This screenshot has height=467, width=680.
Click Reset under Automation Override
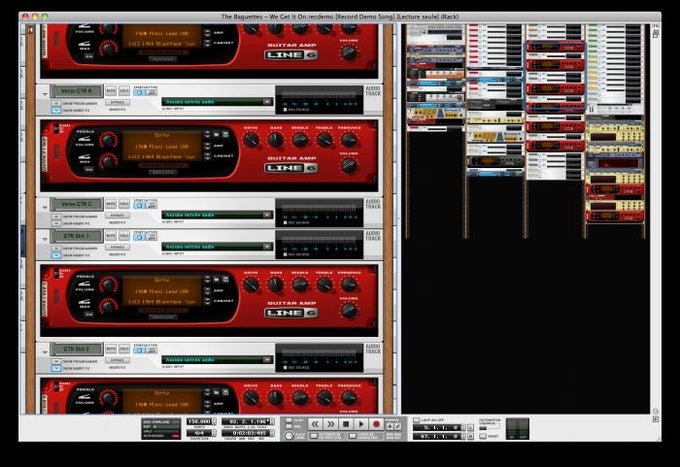click(x=483, y=436)
